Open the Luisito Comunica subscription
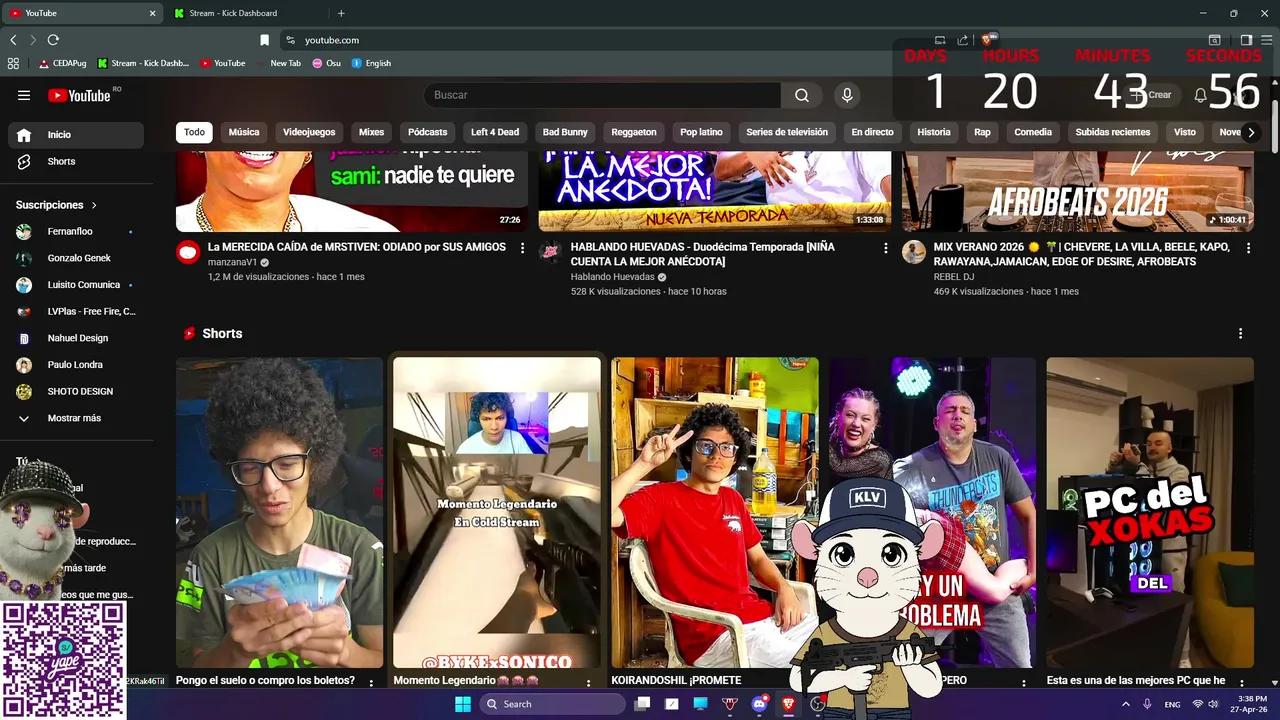This screenshot has width=1280, height=720. [x=76, y=285]
